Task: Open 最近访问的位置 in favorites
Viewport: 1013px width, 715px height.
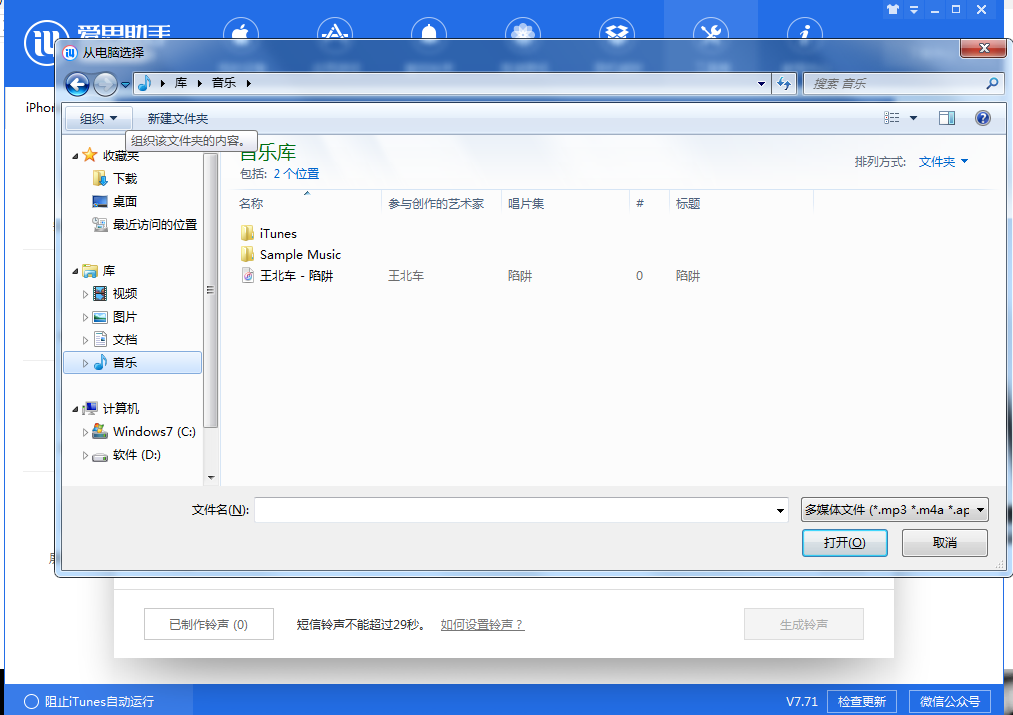Action: (x=154, y=225)
